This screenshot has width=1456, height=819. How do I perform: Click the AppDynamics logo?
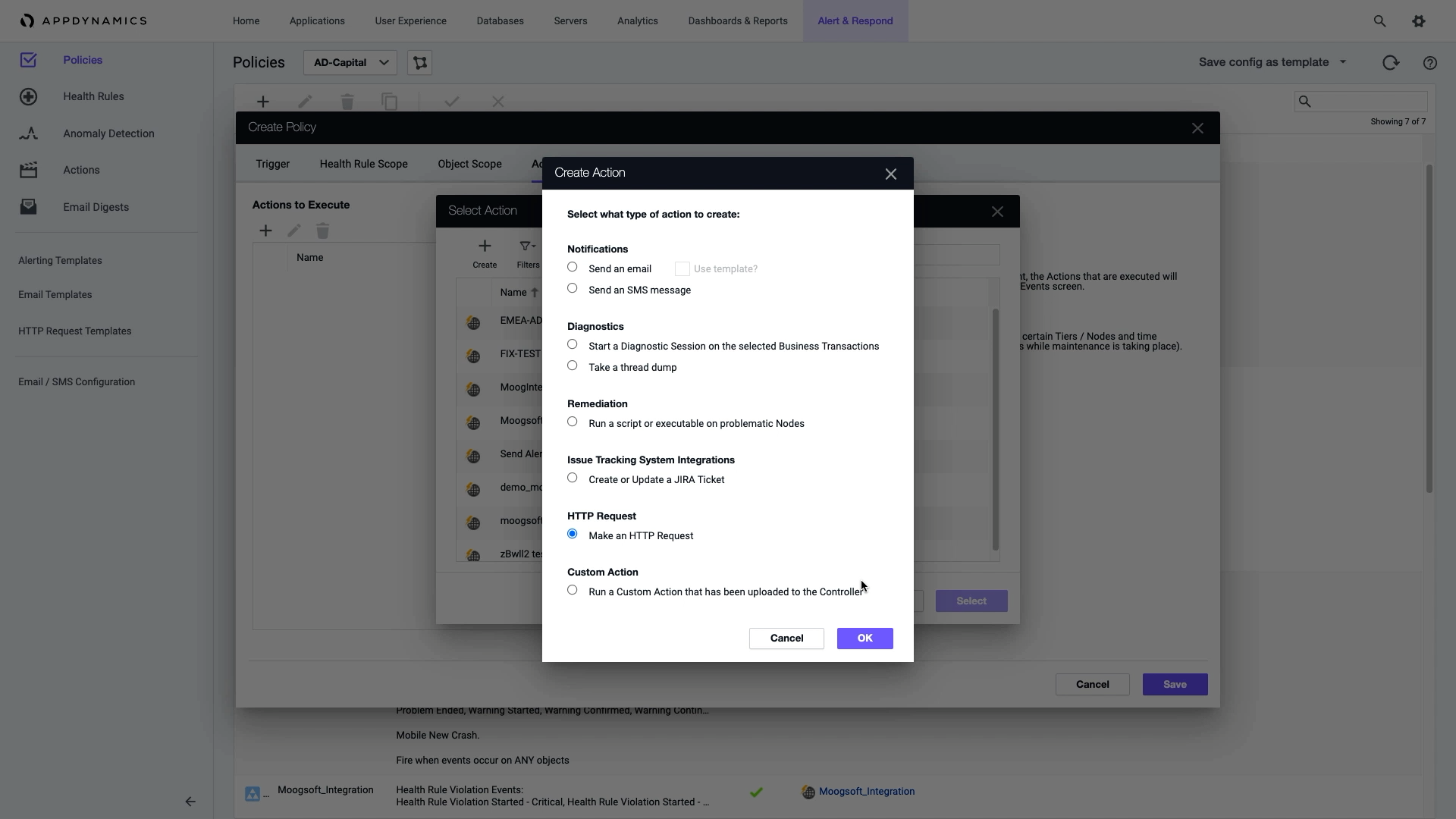pos(83,20)
